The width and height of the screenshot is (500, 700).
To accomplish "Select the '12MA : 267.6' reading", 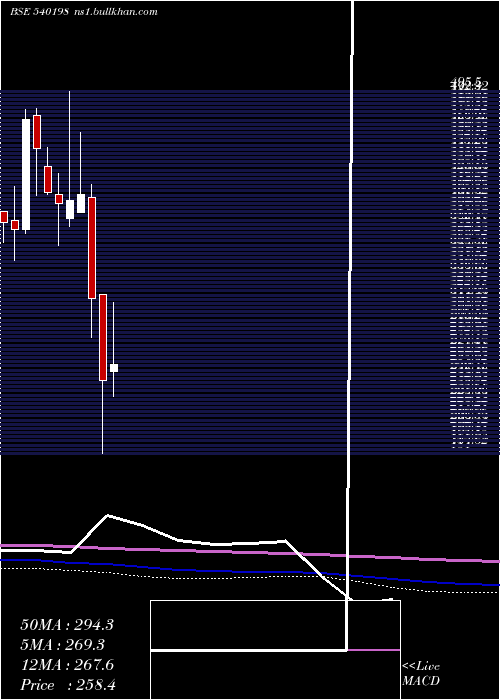I will 67,665.
